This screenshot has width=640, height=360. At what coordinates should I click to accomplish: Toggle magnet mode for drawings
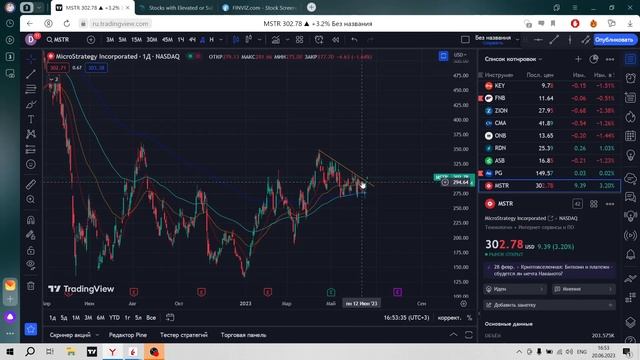point(31,220)
